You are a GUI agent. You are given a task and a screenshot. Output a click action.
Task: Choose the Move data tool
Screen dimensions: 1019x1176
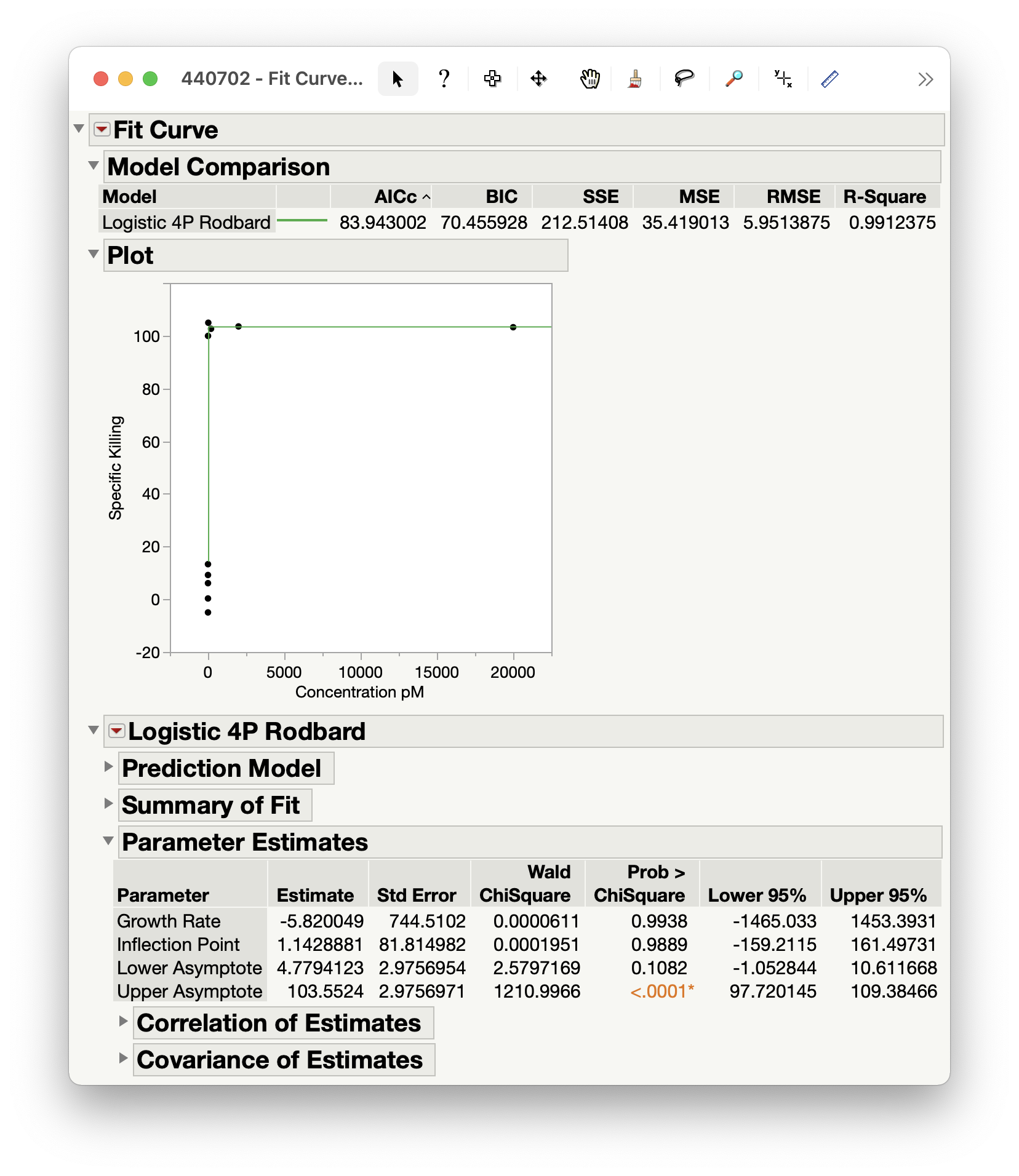(538, 79)
